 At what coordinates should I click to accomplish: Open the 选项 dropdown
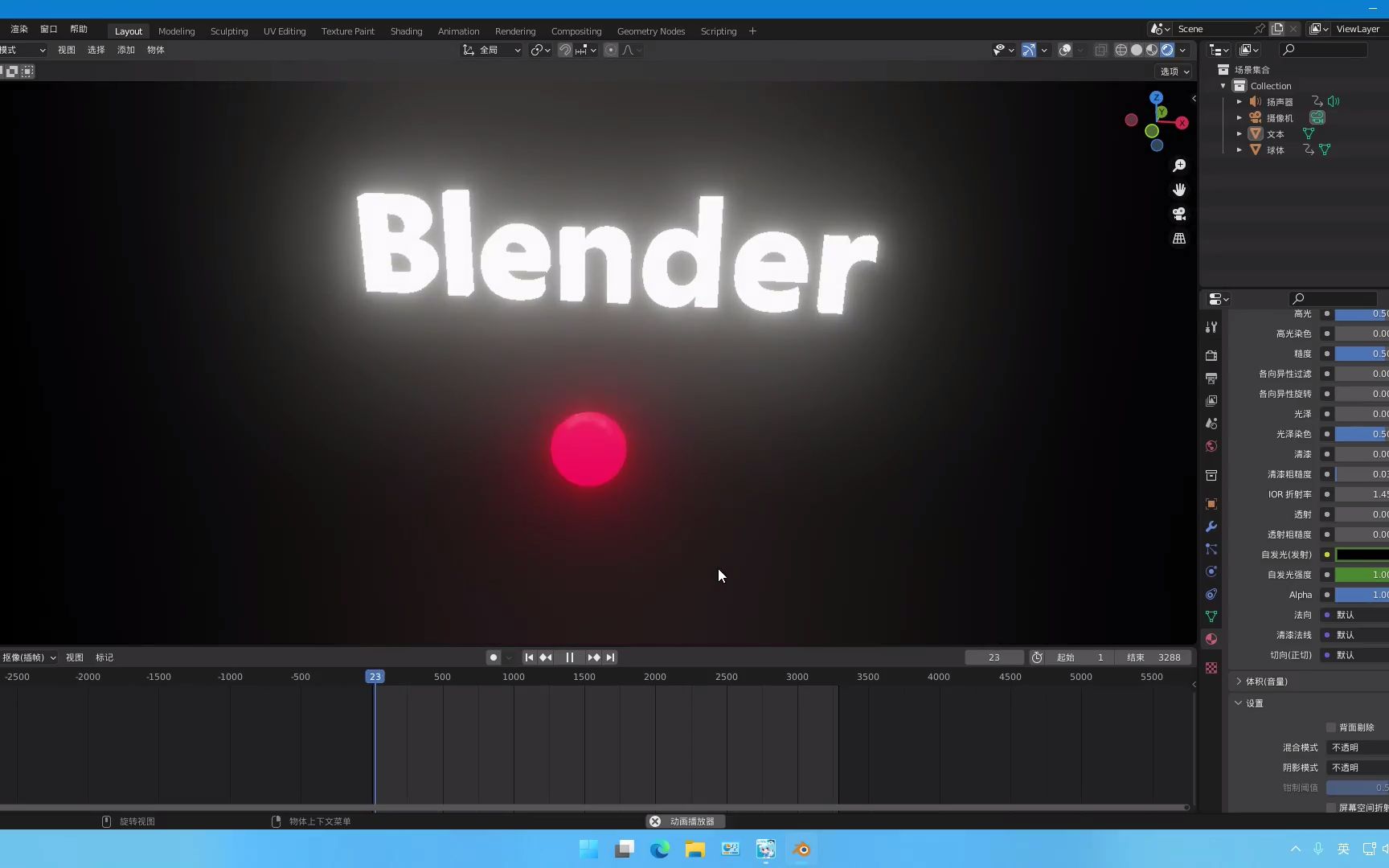(1174, 72)
